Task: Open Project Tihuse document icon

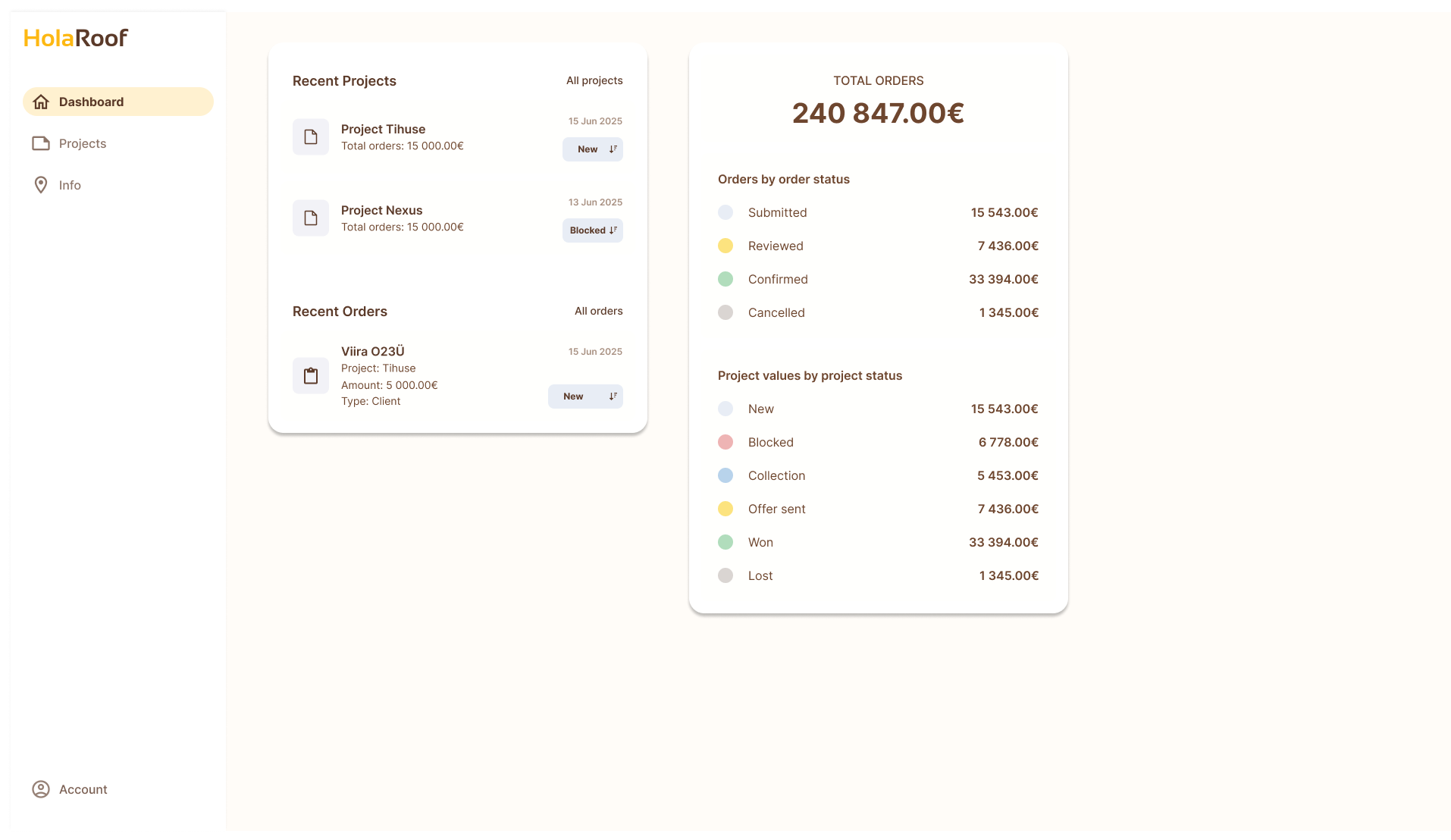Action: 311,136
